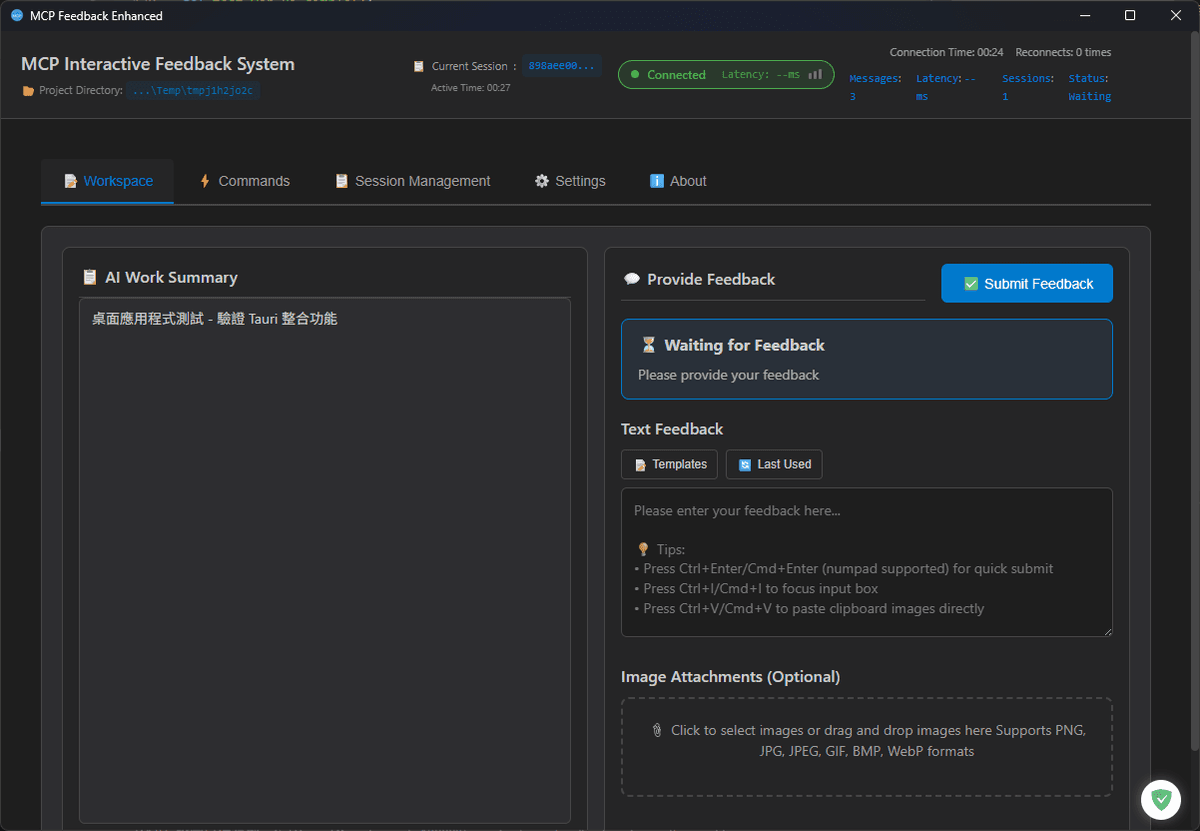Click the info icon on About tab
Viewport: 1200px width, 831px height.
tap(657, 181)
